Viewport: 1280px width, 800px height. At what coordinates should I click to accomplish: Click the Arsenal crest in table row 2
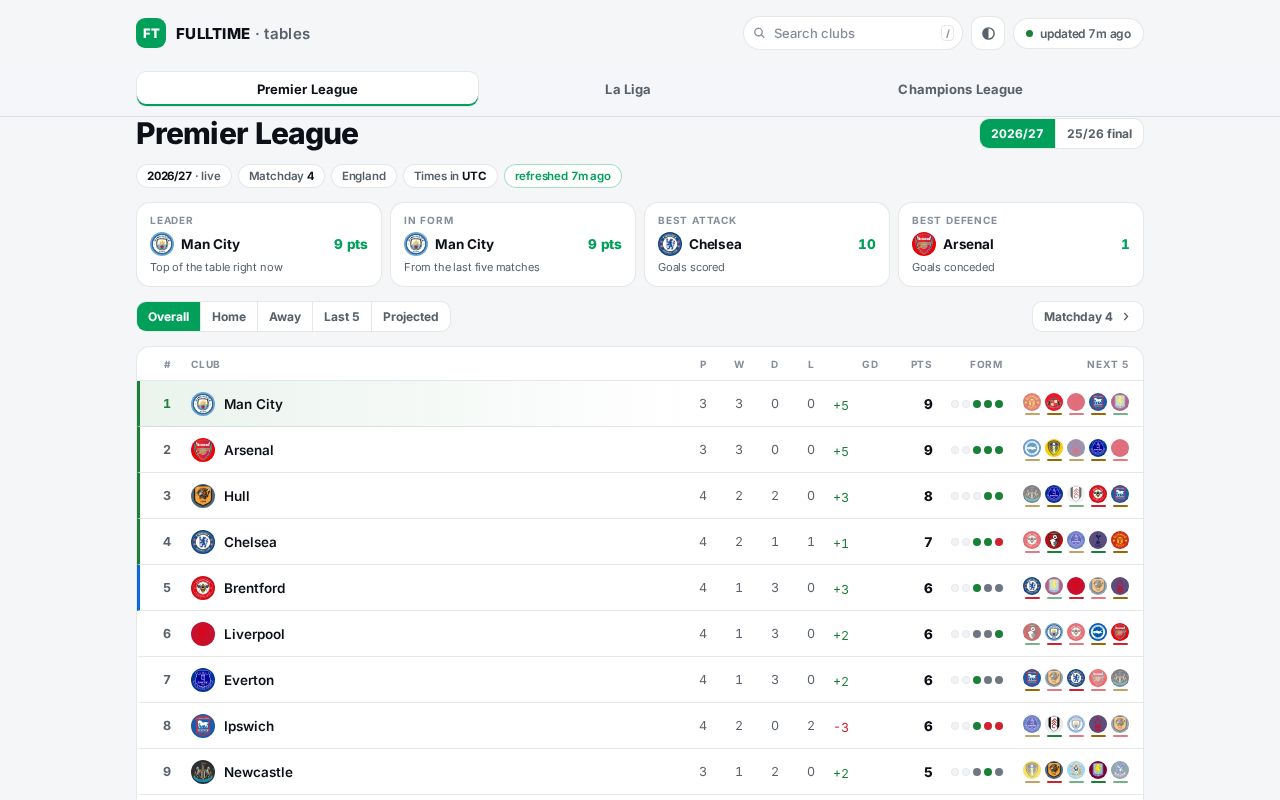coord(203,450)
